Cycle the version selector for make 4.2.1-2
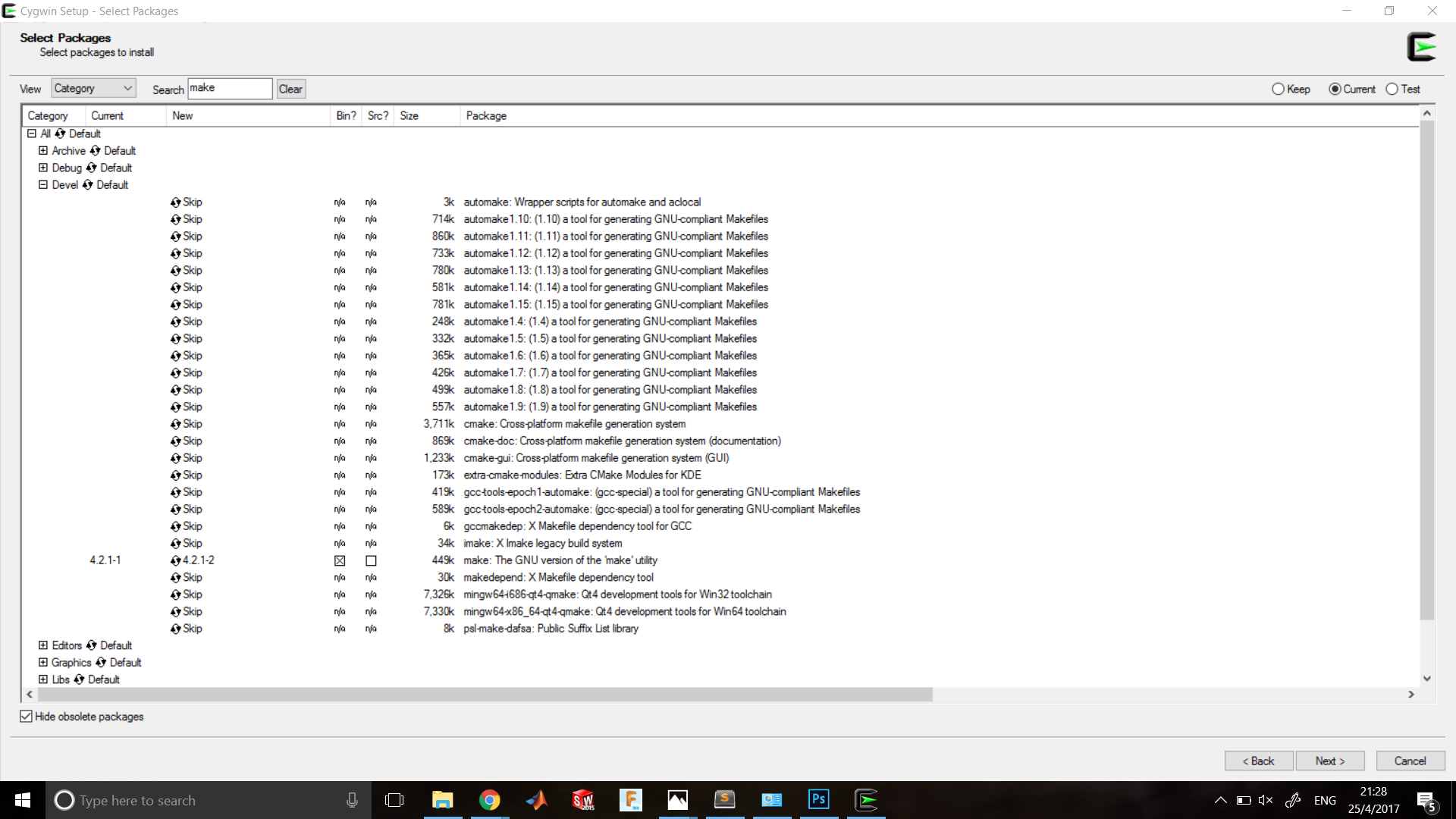Viewport: 1456px width, 819px height. click(176, 560)
